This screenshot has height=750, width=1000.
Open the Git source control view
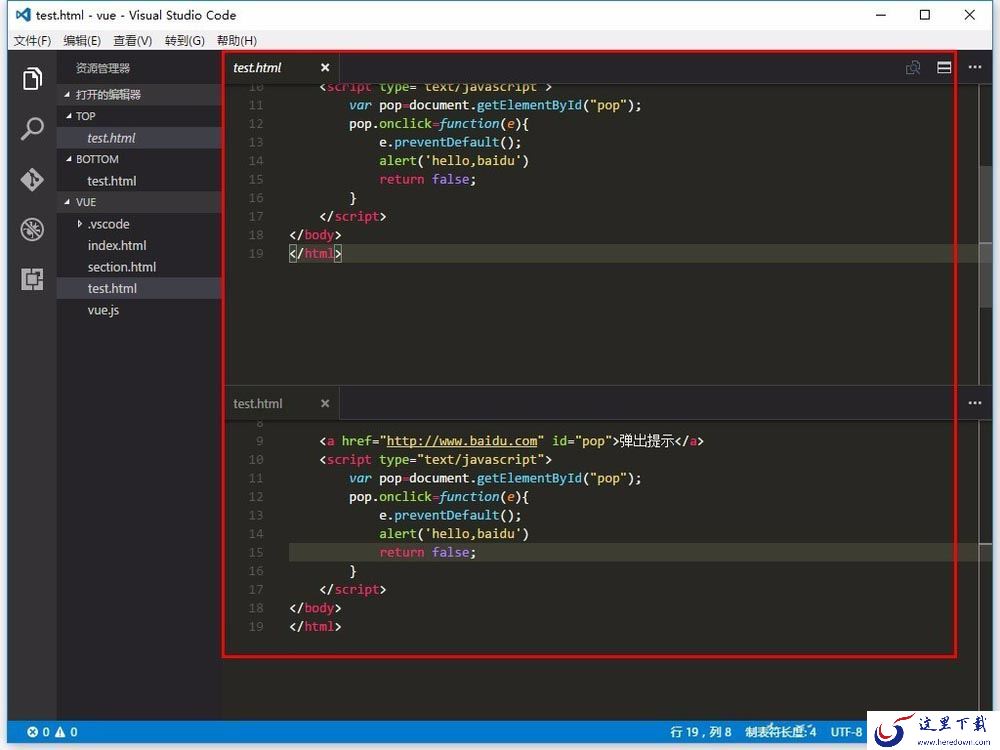[x=32, y=179]
